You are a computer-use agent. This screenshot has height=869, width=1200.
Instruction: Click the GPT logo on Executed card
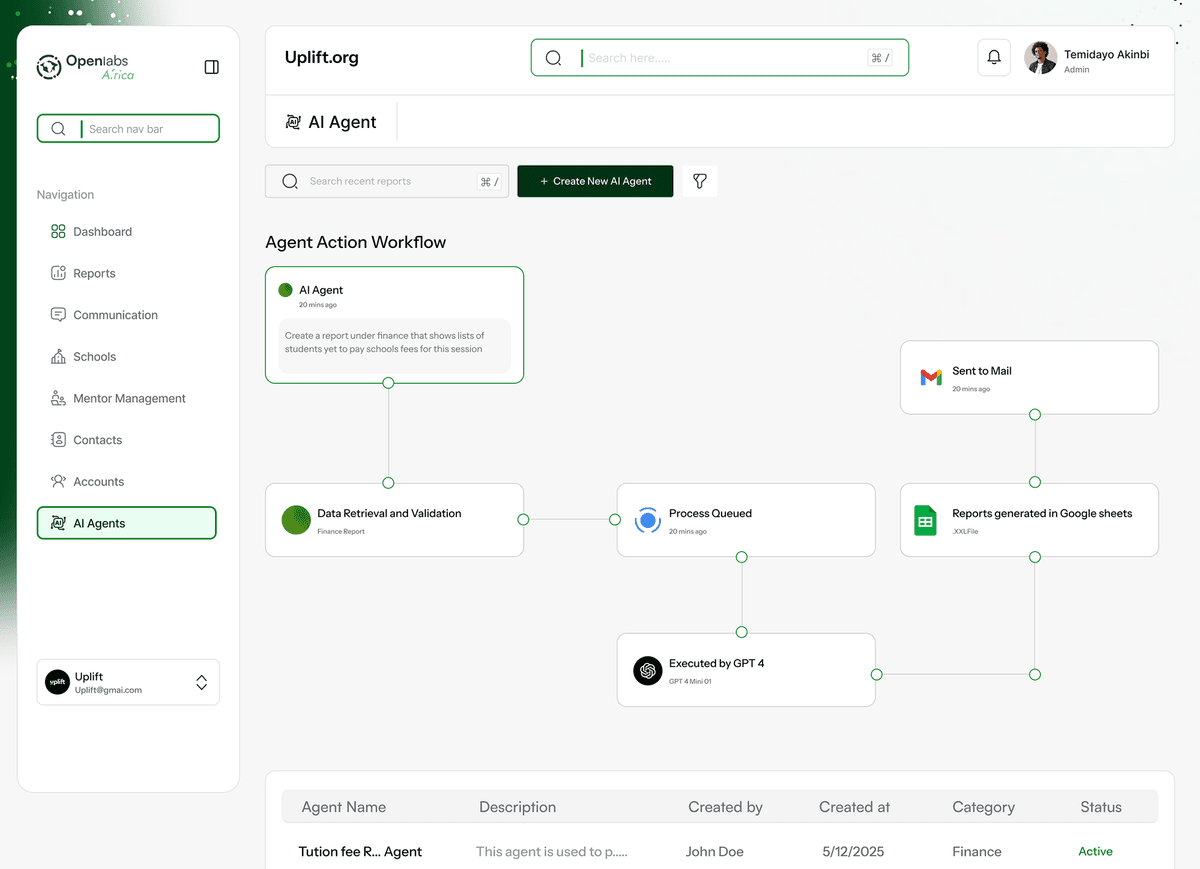(x=648, y=670)
